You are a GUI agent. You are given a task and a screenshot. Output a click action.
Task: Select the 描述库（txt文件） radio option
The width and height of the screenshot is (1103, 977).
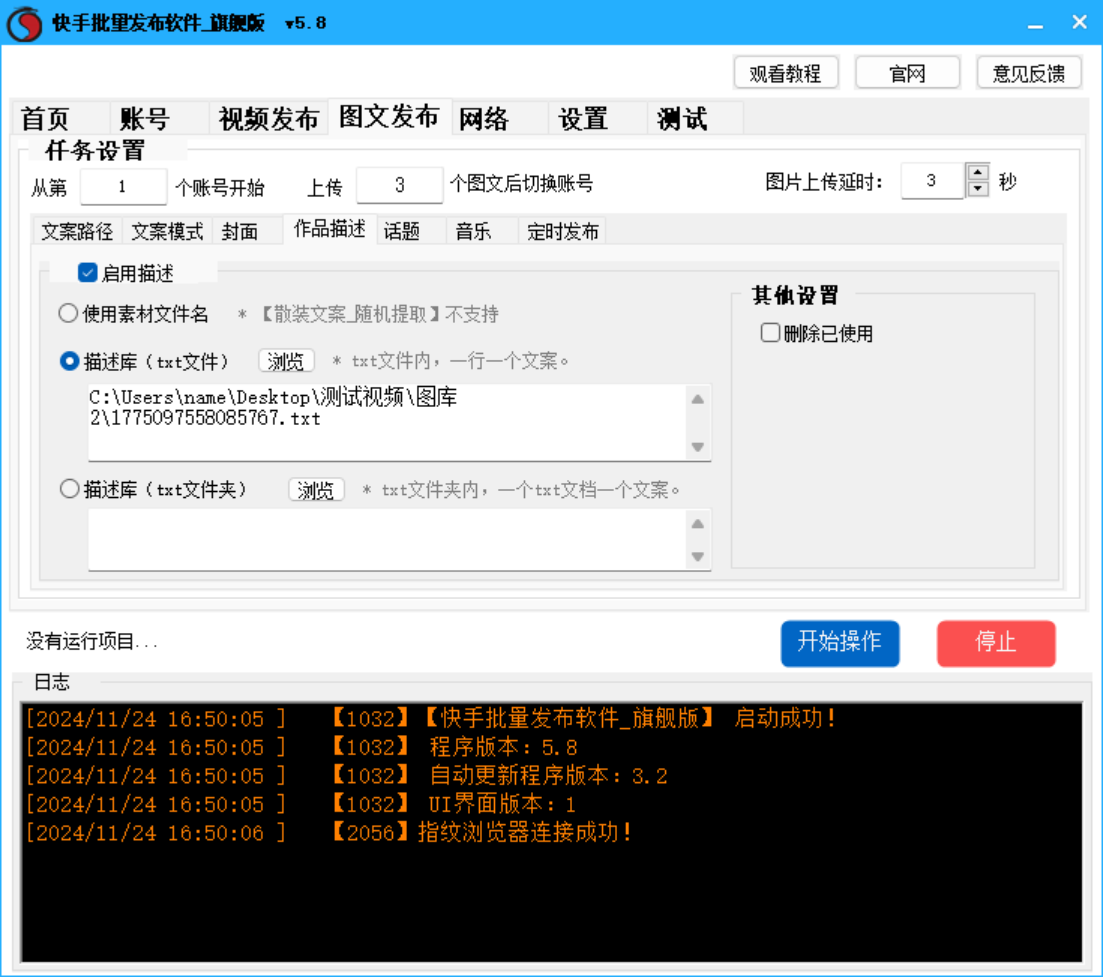point(69,362)
